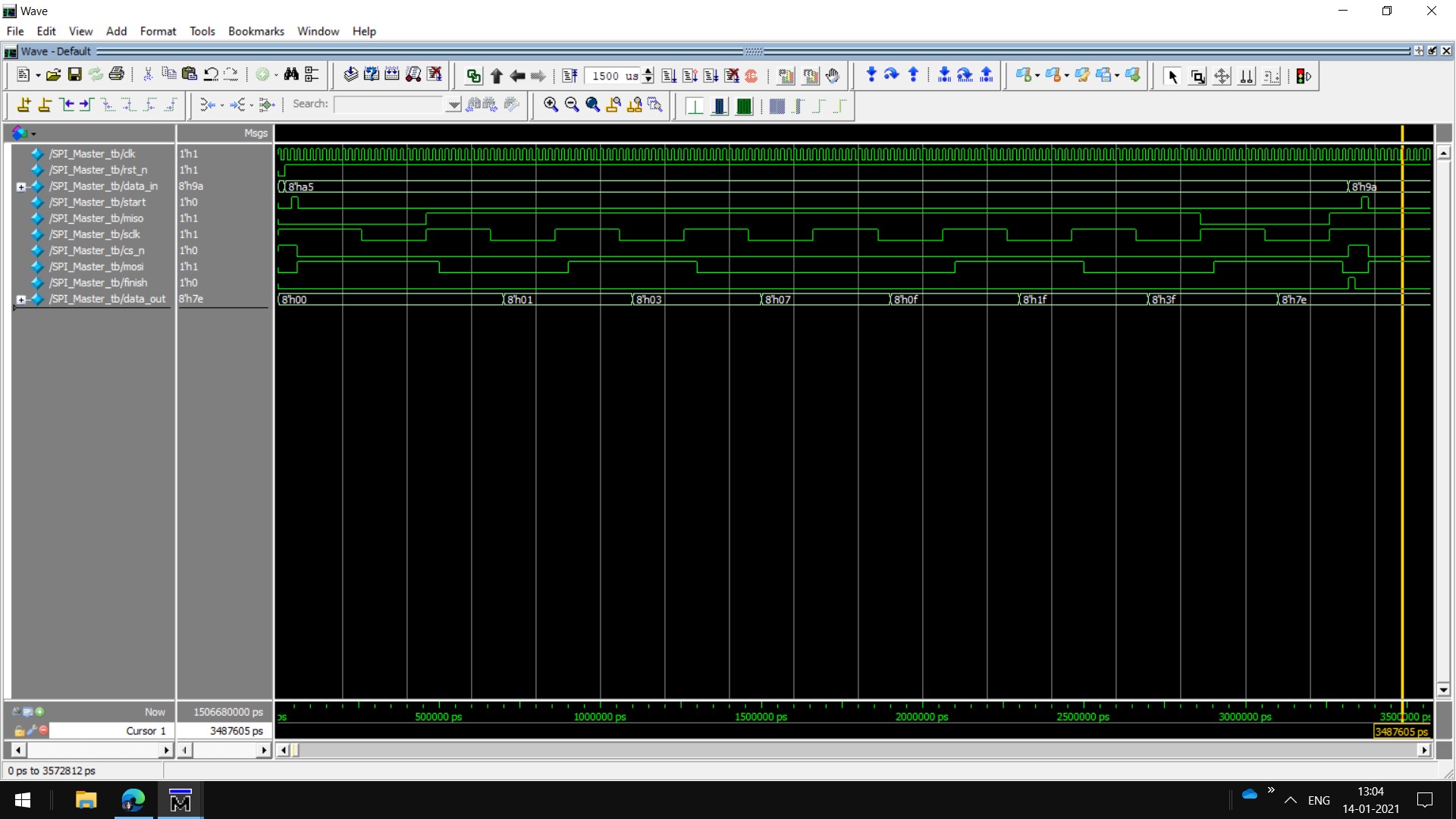Open the Bookmarks menu

pos(256,31)
